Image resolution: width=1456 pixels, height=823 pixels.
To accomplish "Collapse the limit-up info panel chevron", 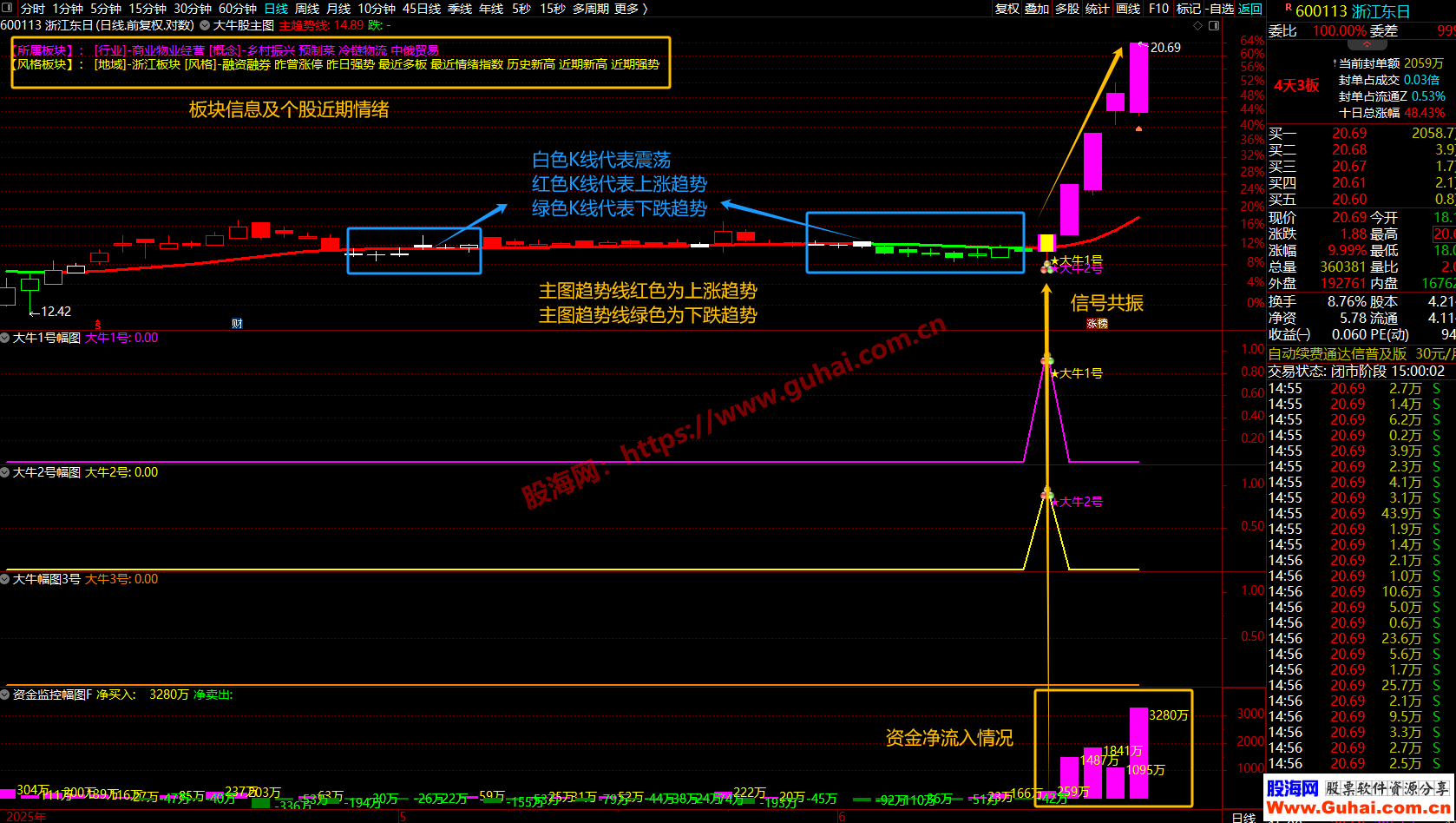I will [x=1367, y=43].
